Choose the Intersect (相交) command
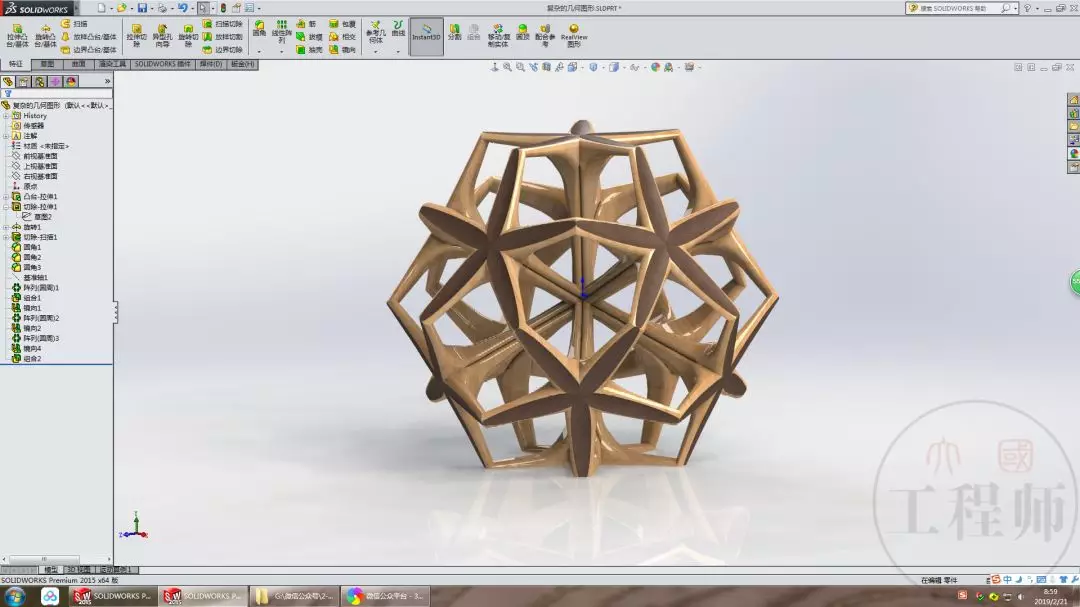The image size is (1080, 607). (x=342, y=37)
